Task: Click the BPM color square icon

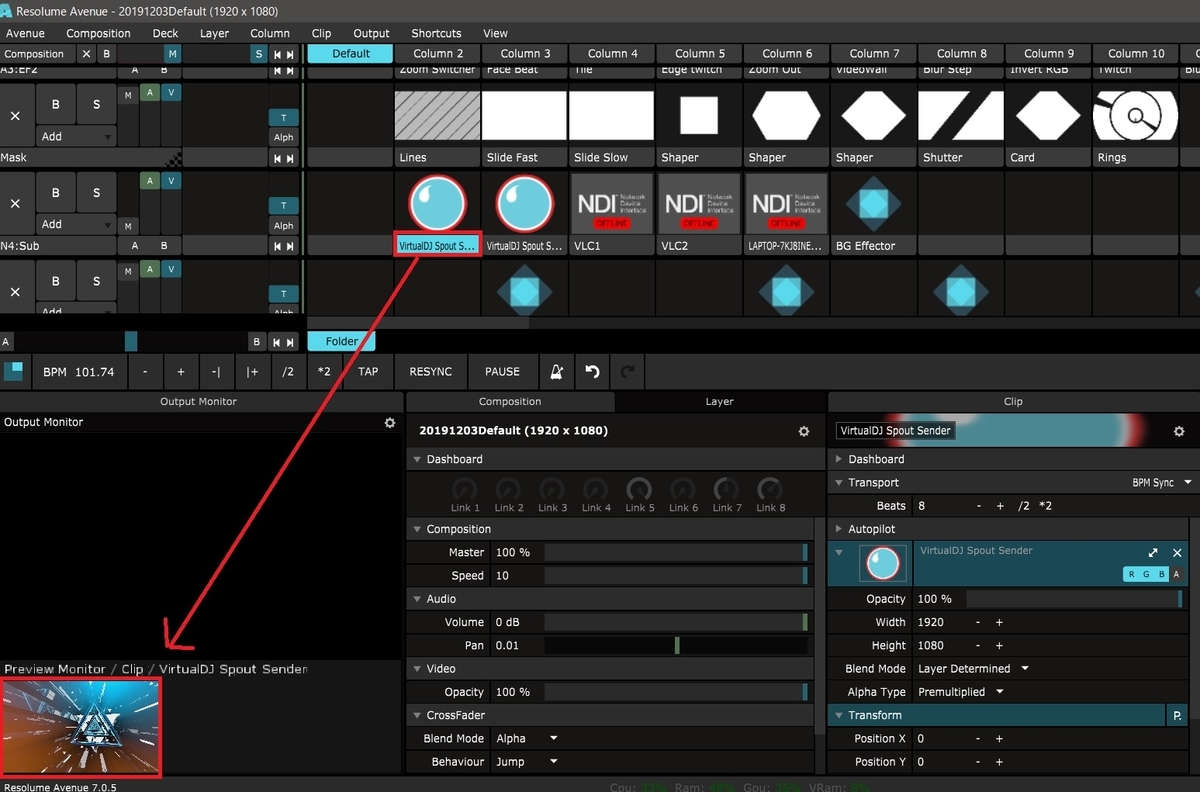Action: 14,372
